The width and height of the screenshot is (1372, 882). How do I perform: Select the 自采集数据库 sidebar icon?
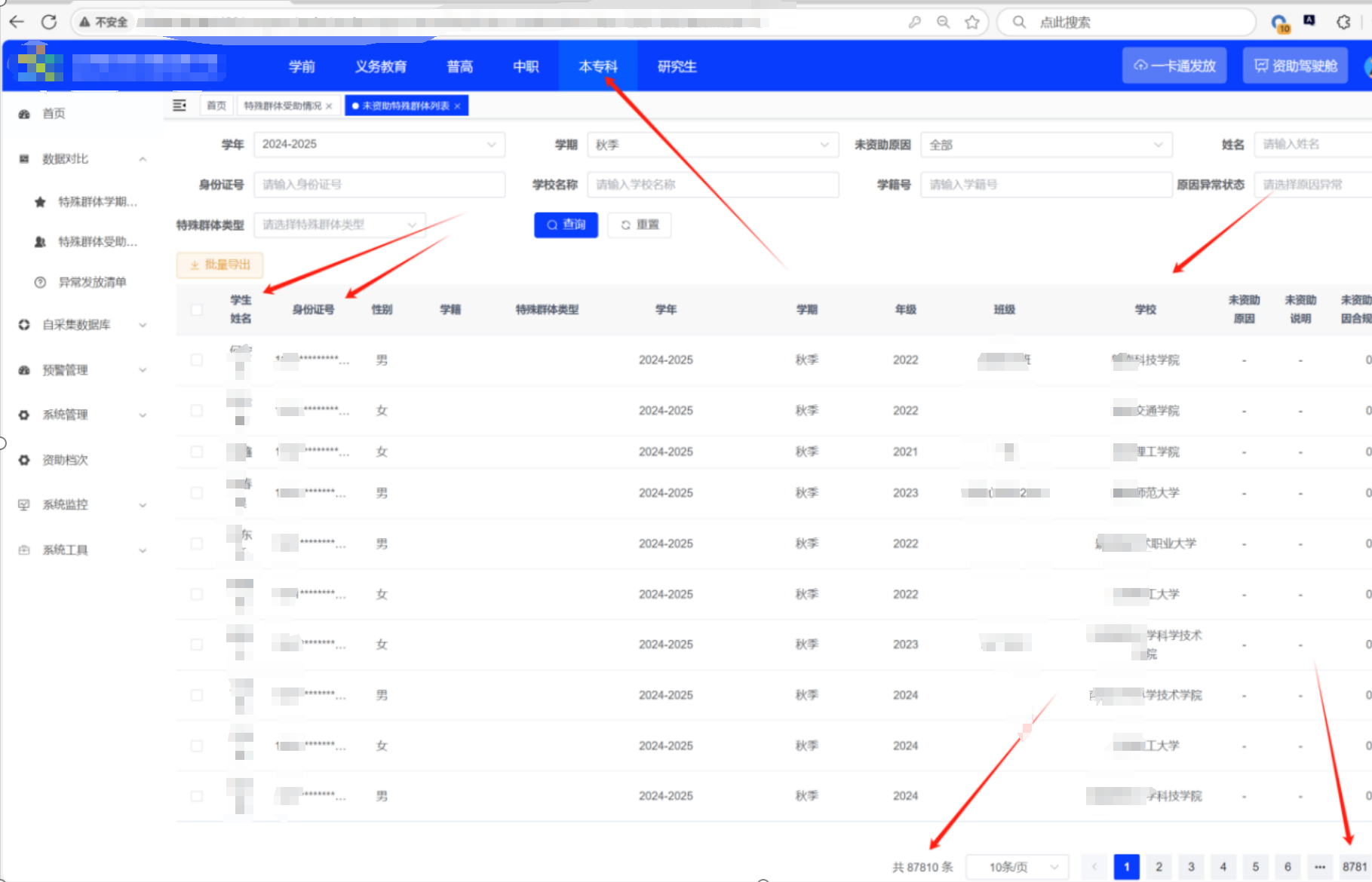pyautogui.click(x=24, y=325)
